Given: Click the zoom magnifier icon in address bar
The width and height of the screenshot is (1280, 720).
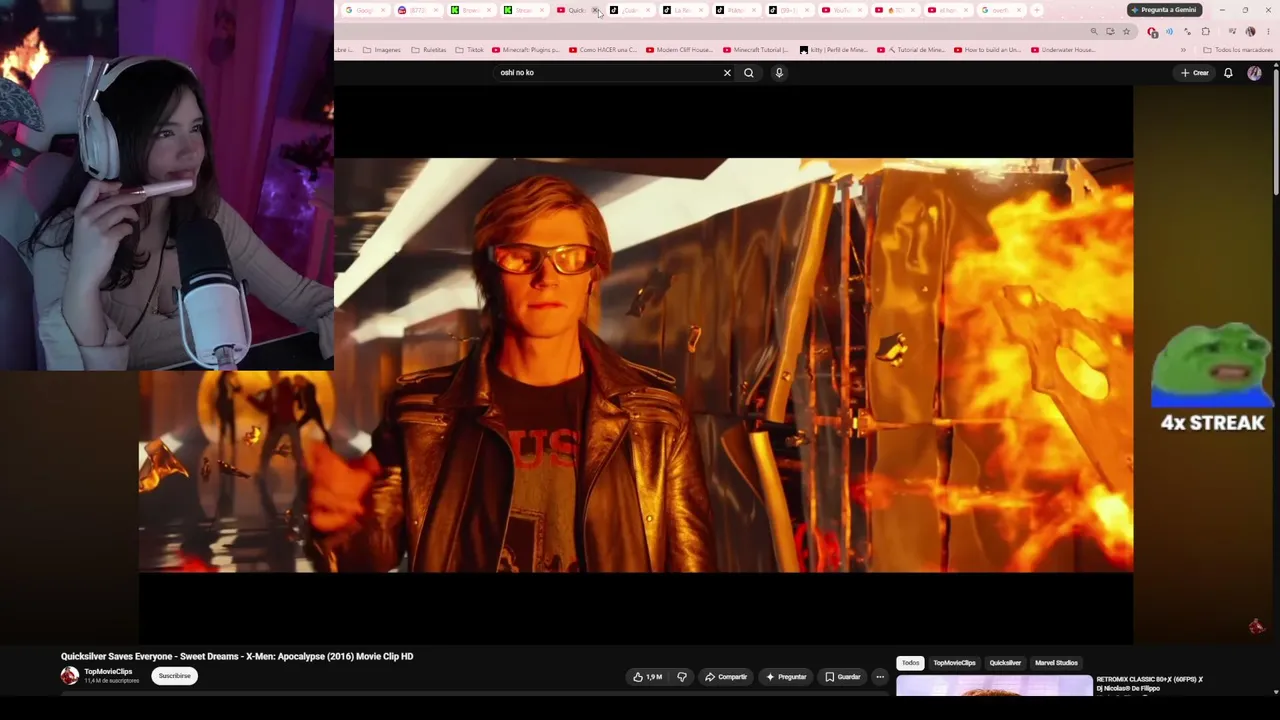Looking at the screenshot, I should pyautogui.click(x=1094, y=32).
